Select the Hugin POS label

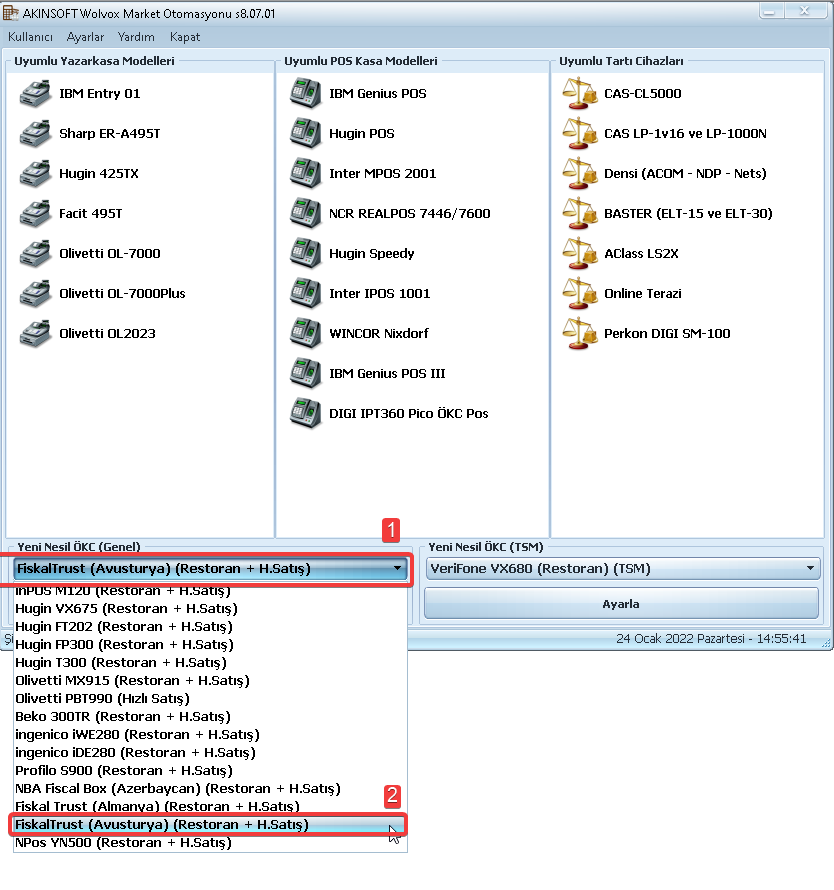click(362, 134)
